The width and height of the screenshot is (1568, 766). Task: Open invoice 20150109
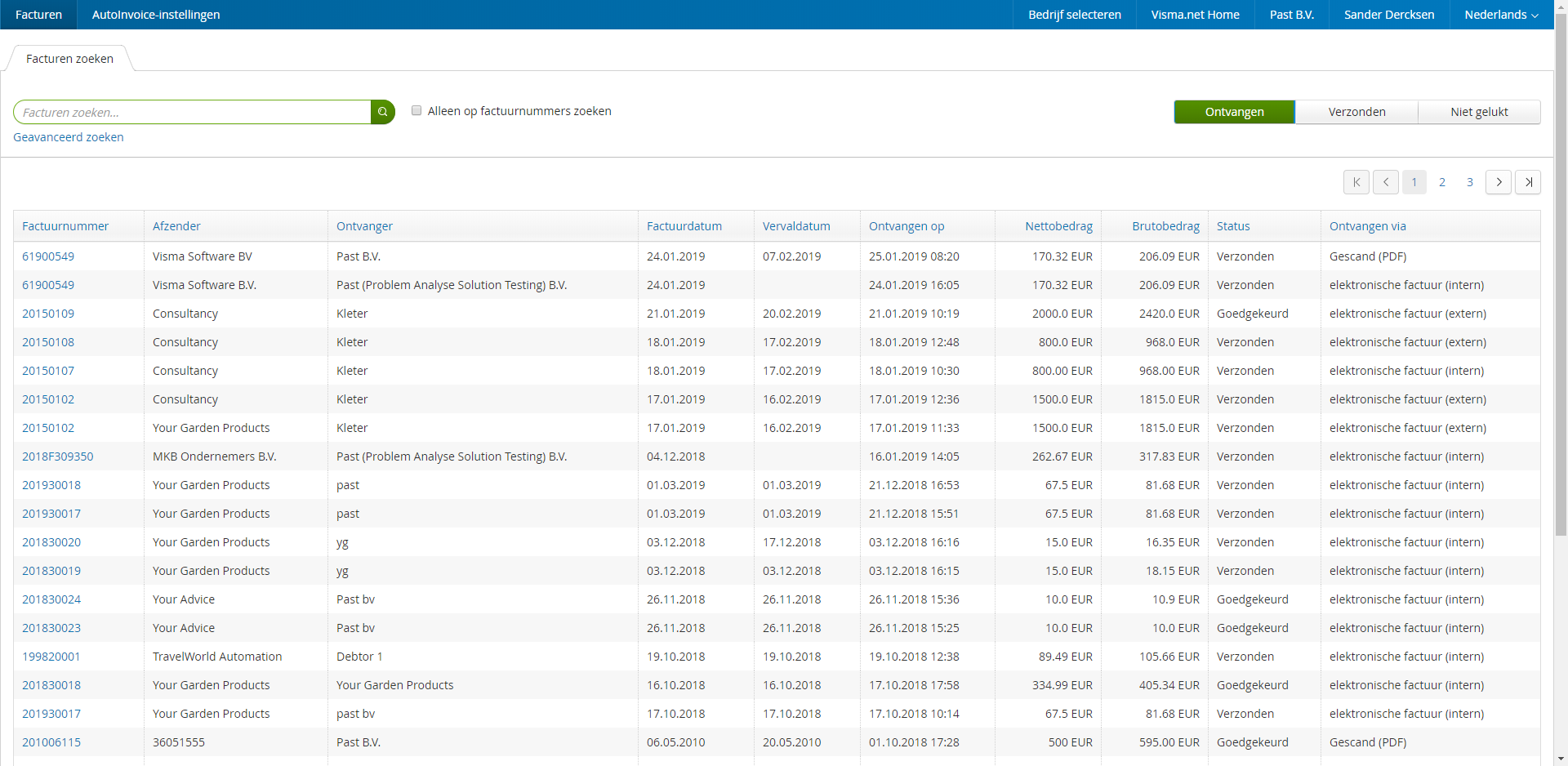click(48, 314)
